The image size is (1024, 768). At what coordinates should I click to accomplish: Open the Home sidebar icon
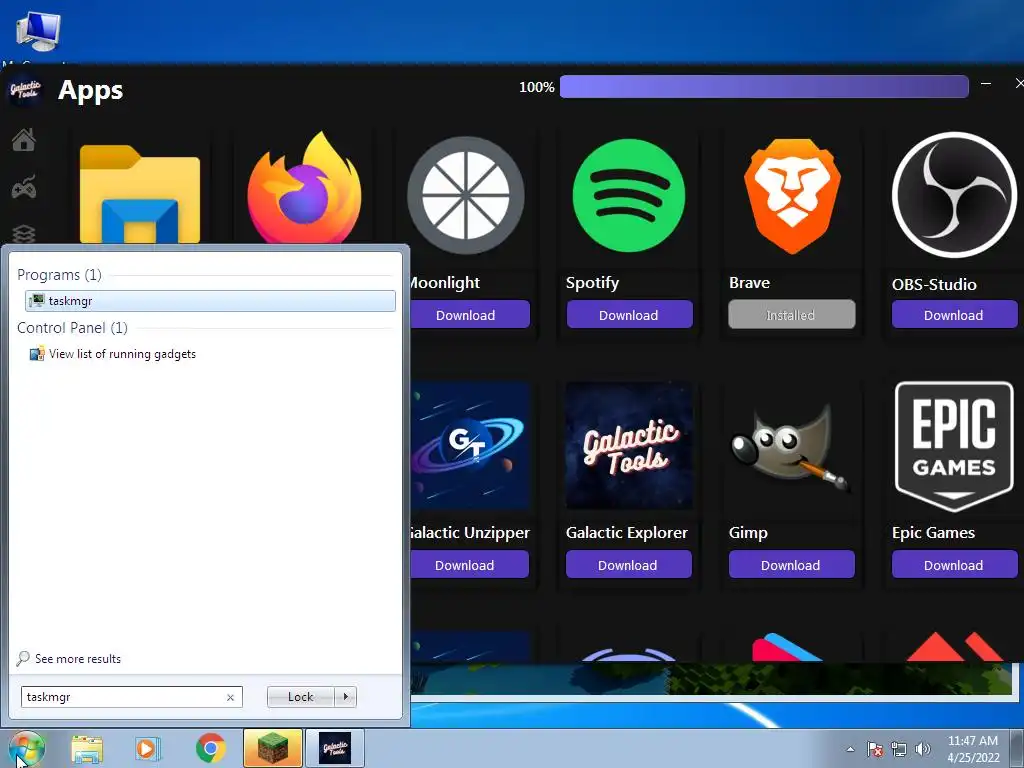click(x=24, y=139)
